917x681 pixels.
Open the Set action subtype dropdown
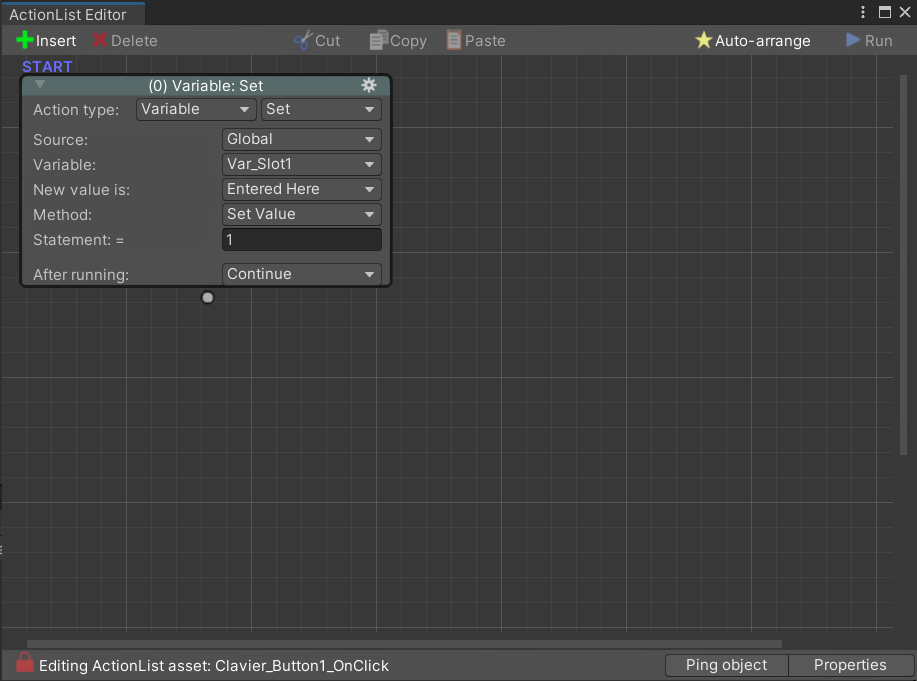(x=321, y=109)
